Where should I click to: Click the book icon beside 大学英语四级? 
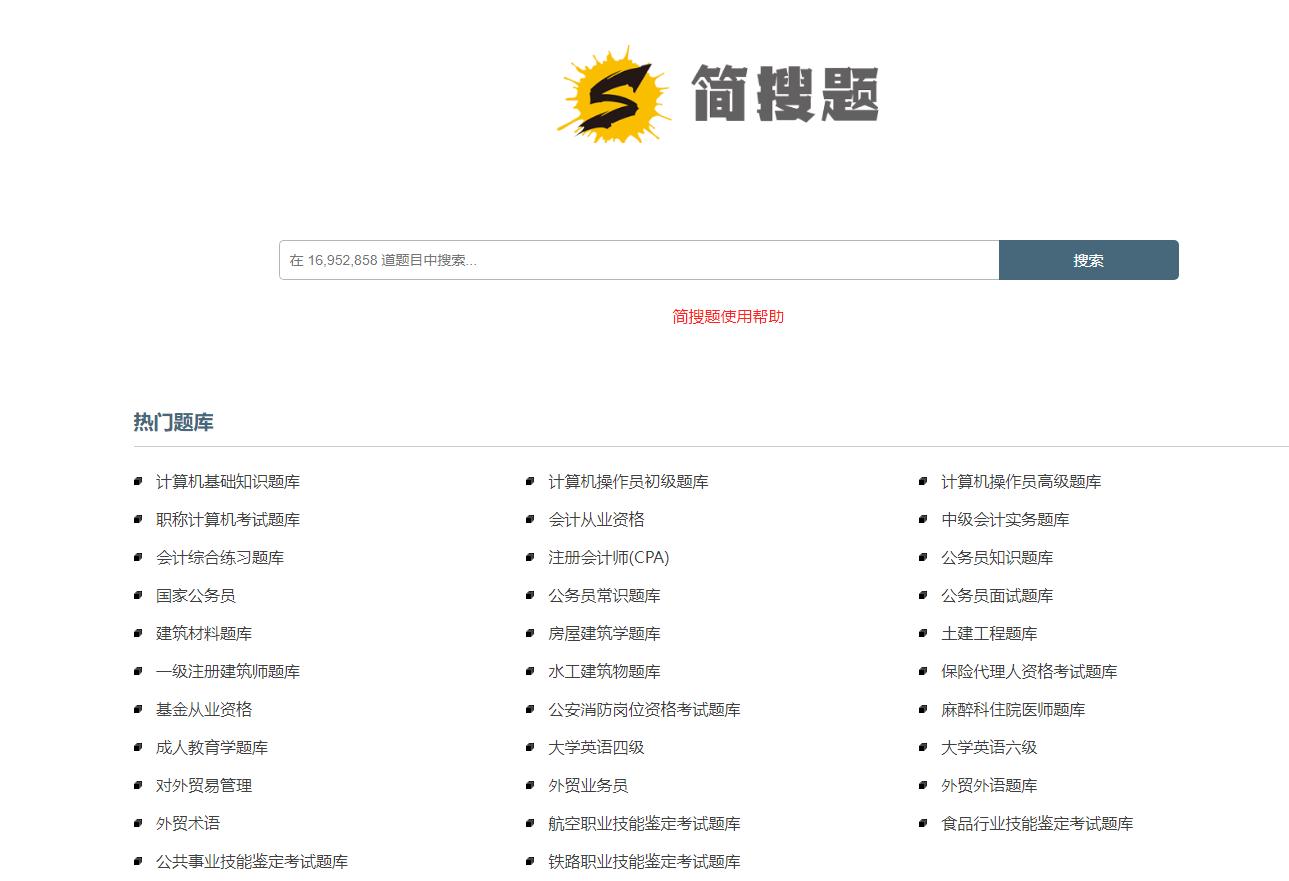tap(531, 747)
